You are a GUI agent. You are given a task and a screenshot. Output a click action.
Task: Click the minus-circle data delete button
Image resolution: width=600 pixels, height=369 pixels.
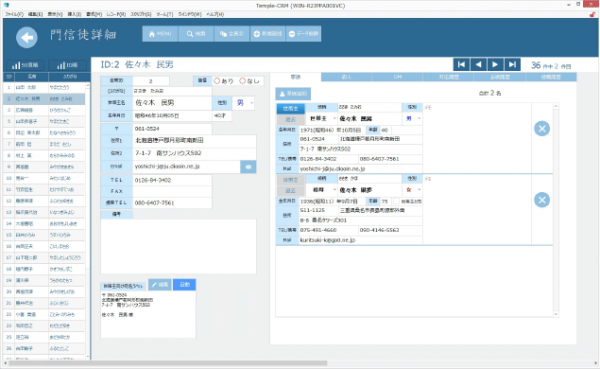pos(303,34)
